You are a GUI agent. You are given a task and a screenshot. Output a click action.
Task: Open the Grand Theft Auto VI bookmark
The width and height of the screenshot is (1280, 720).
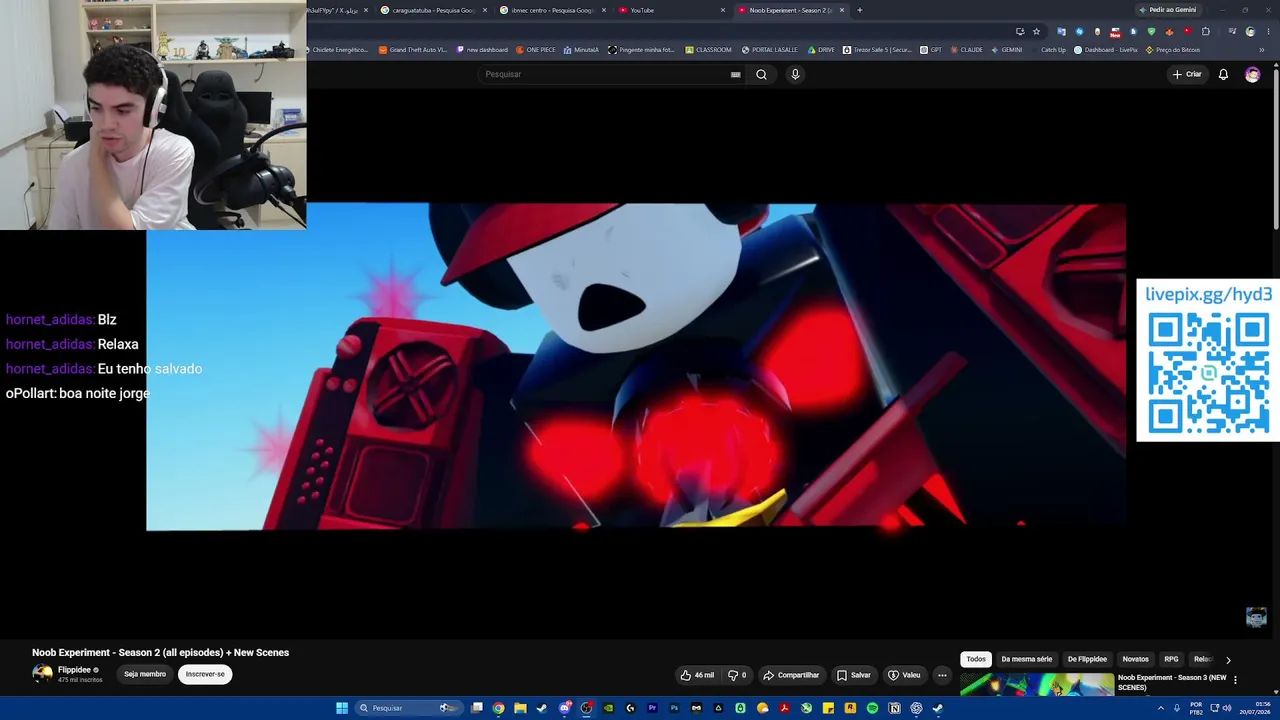point(412,50)
